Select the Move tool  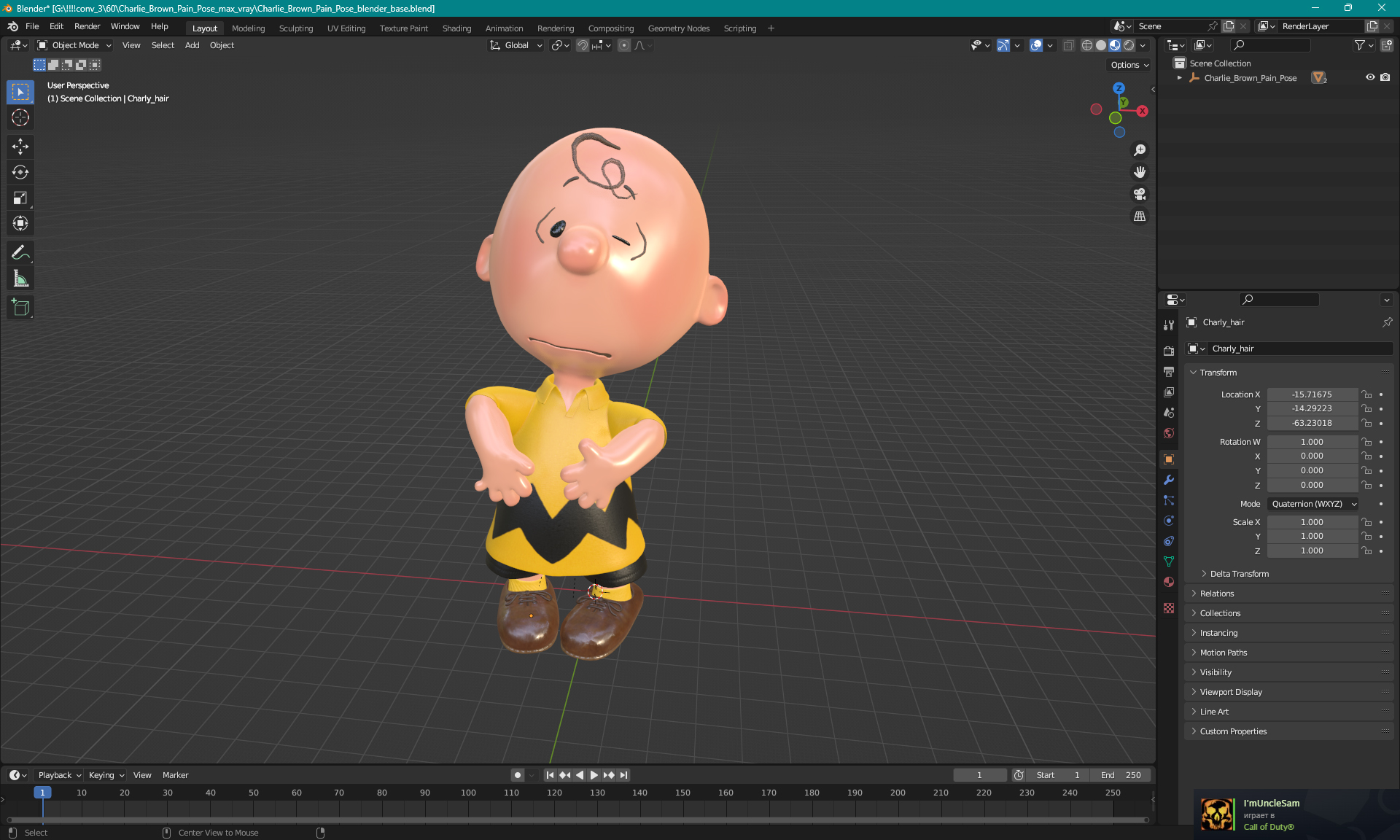pyautogui.click(x=20, y=147)
